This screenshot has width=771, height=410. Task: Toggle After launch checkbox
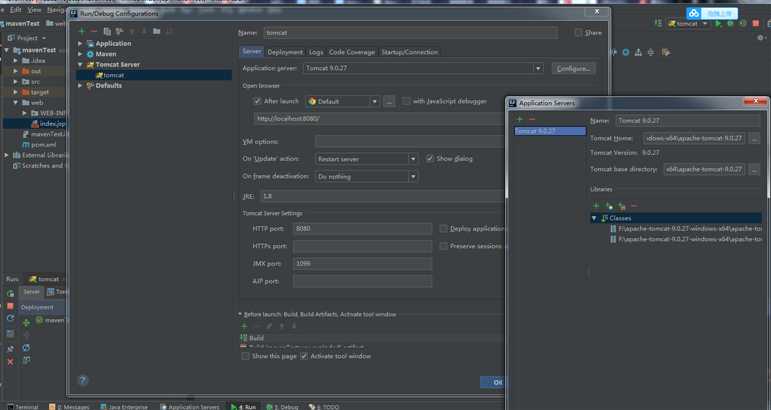pyautogui.click(x=257, y=101)
